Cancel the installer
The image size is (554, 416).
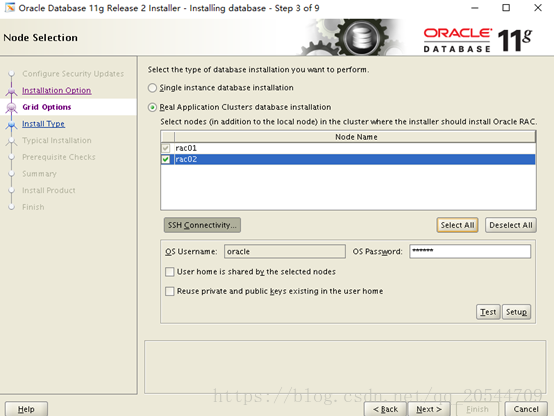[526, 409]
